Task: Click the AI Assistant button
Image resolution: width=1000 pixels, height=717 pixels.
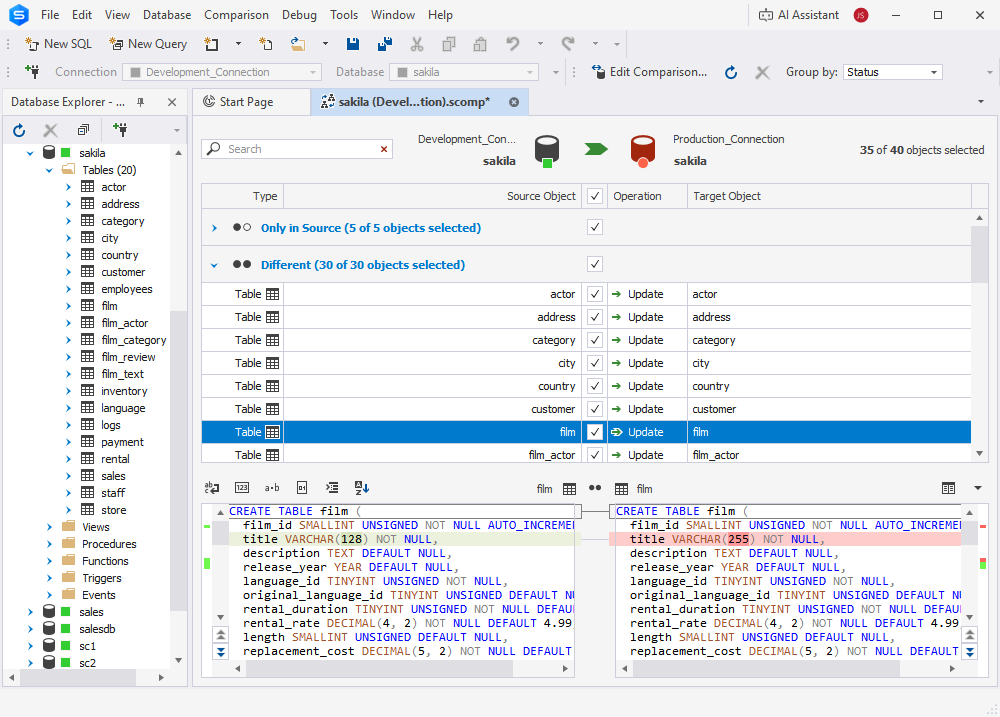Action: pyautogui.click(x=798, y=15)
